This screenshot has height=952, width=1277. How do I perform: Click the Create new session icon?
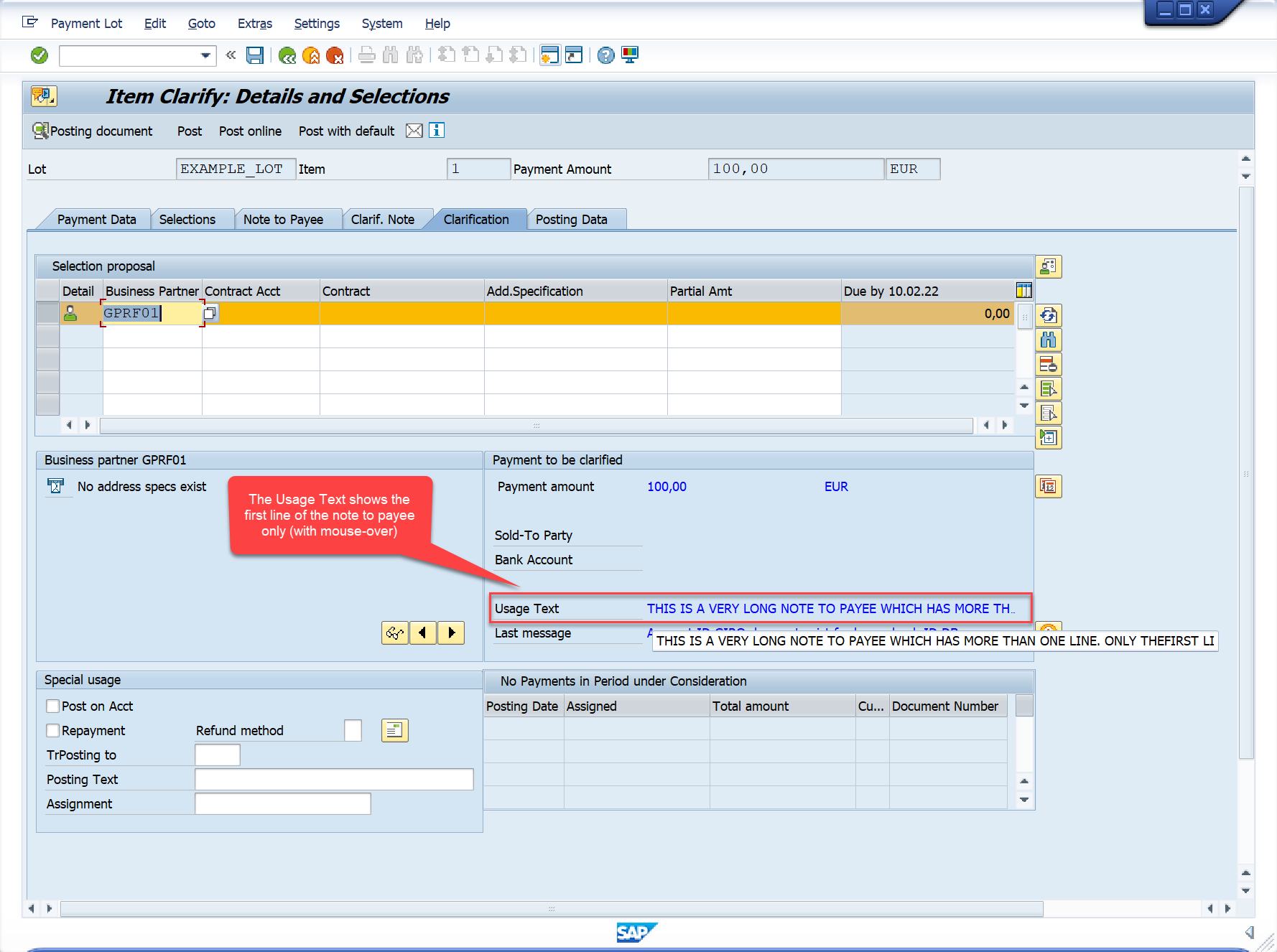click(550, 55)
